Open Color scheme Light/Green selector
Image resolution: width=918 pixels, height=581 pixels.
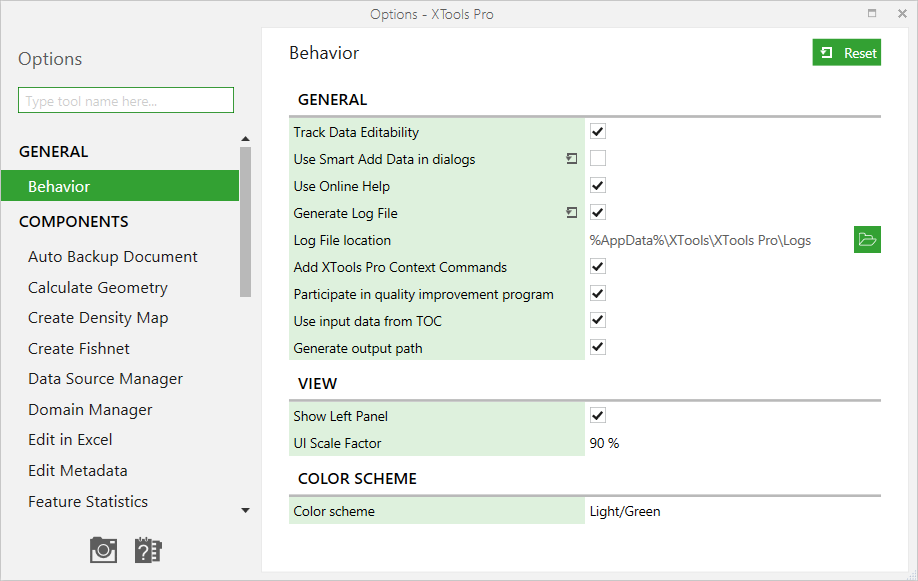tap(625, 511)
